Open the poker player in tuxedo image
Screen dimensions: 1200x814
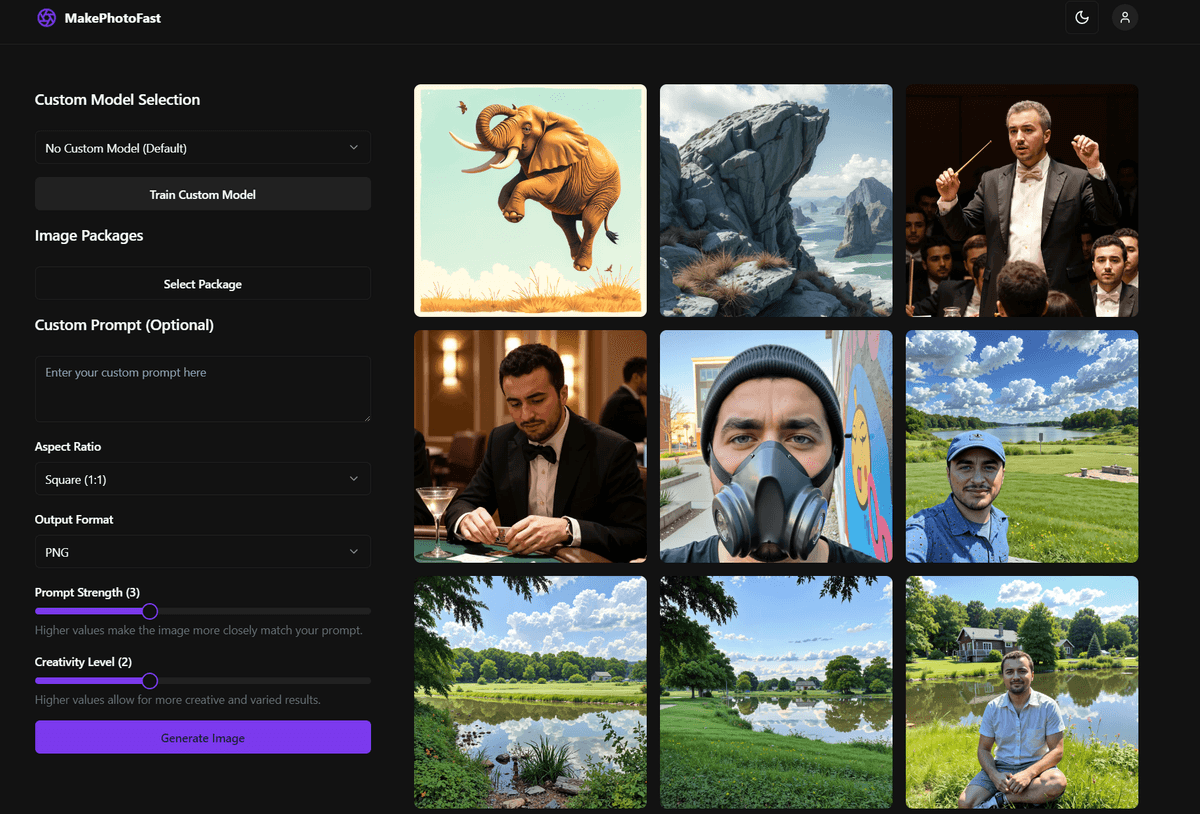point(530,446)
